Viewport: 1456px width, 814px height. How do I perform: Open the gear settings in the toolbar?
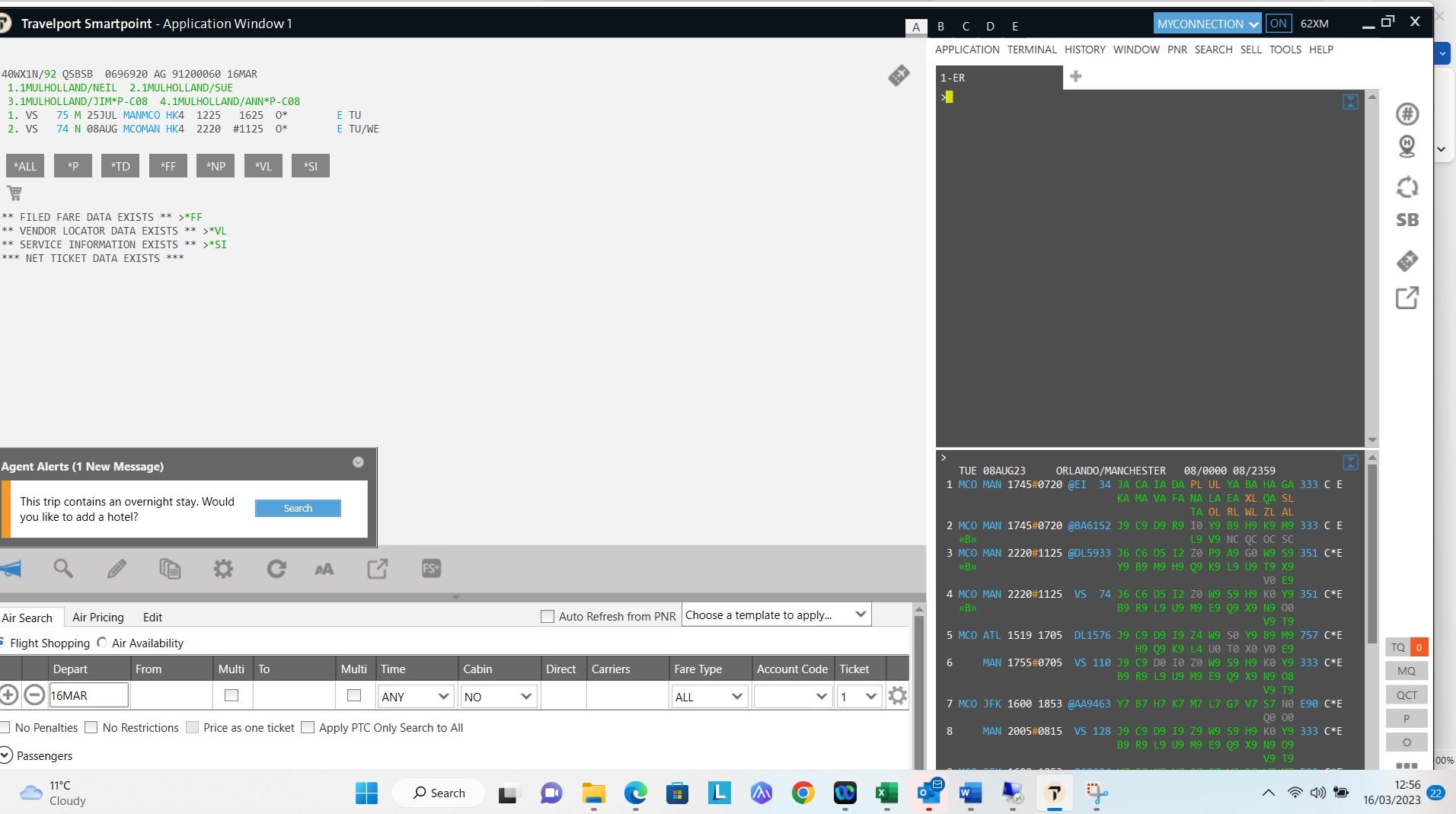coord(223,569)
